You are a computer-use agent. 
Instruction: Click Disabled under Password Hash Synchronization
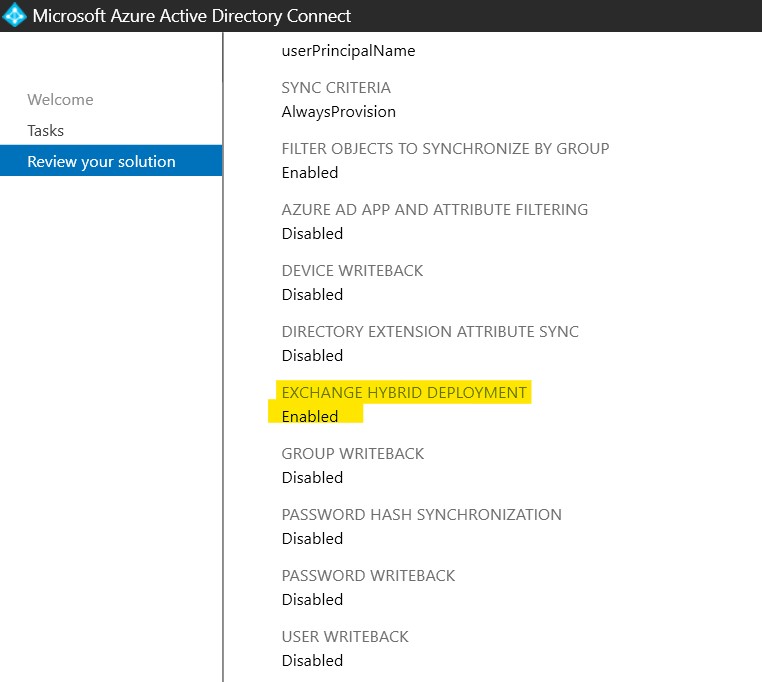(312, 539)
